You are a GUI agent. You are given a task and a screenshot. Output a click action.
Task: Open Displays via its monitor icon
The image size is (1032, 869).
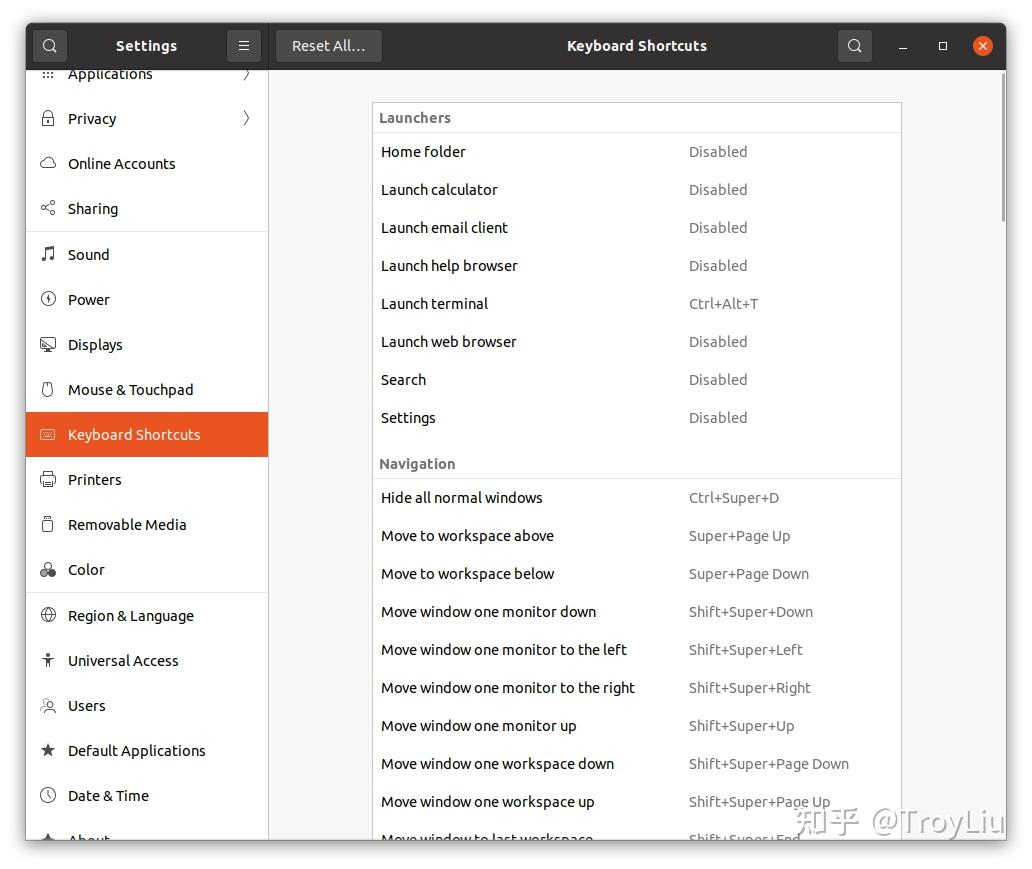click(x=48, y=344)
